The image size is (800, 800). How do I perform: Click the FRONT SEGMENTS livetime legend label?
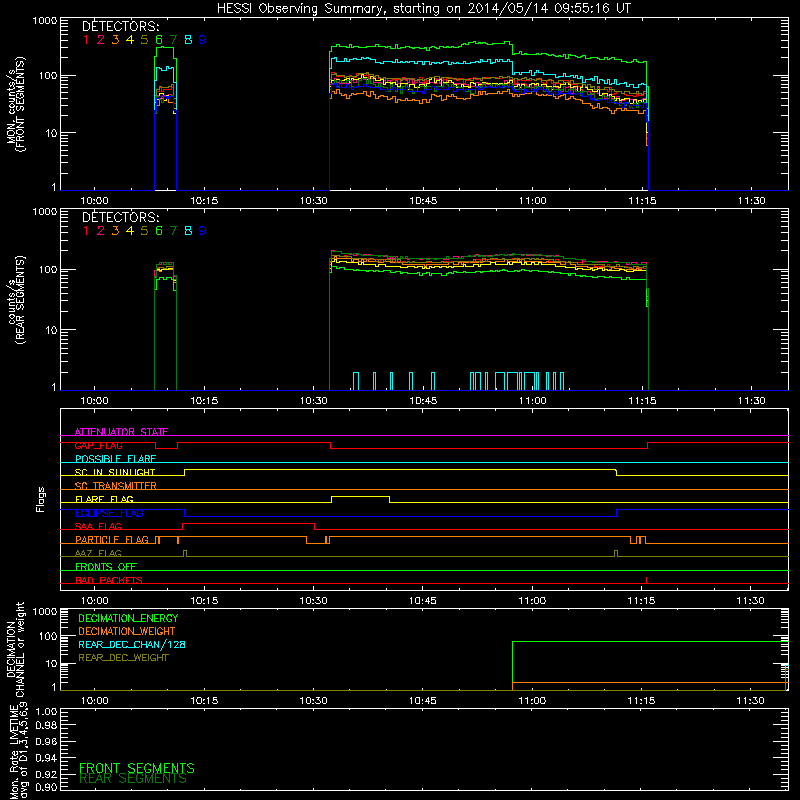coord(137,768)
